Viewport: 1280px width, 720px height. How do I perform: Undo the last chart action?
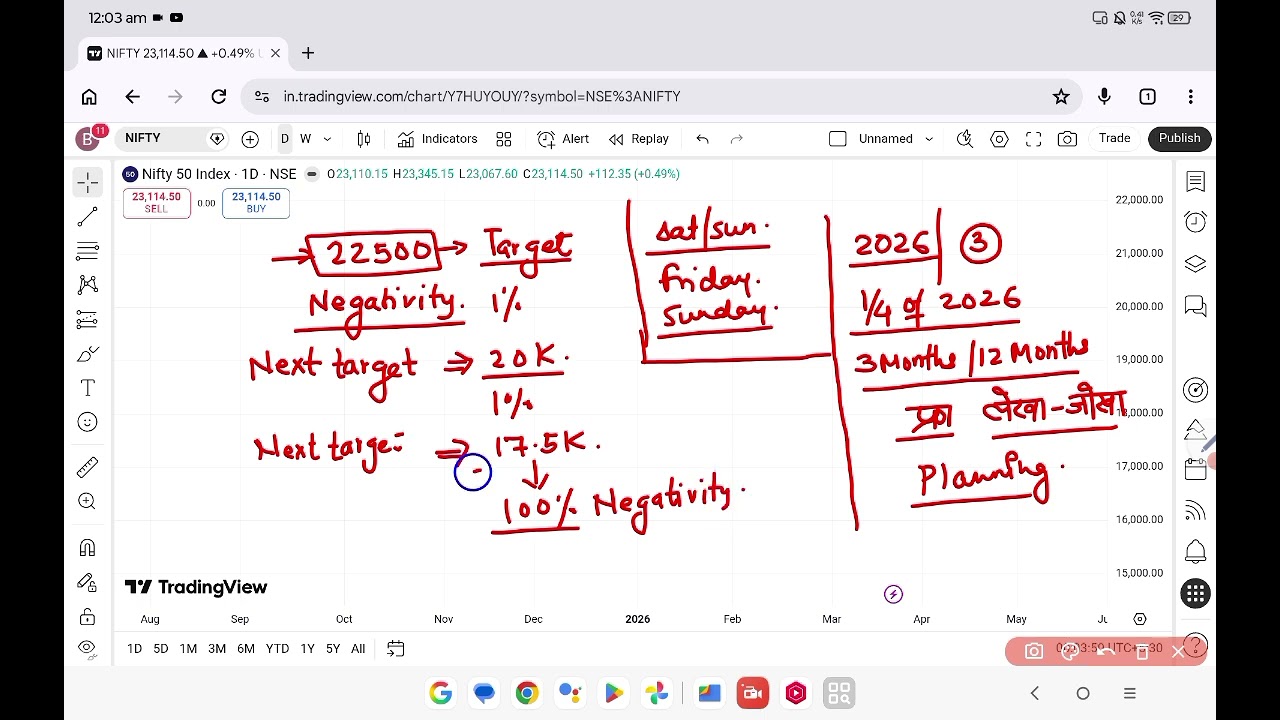[702, 139]
